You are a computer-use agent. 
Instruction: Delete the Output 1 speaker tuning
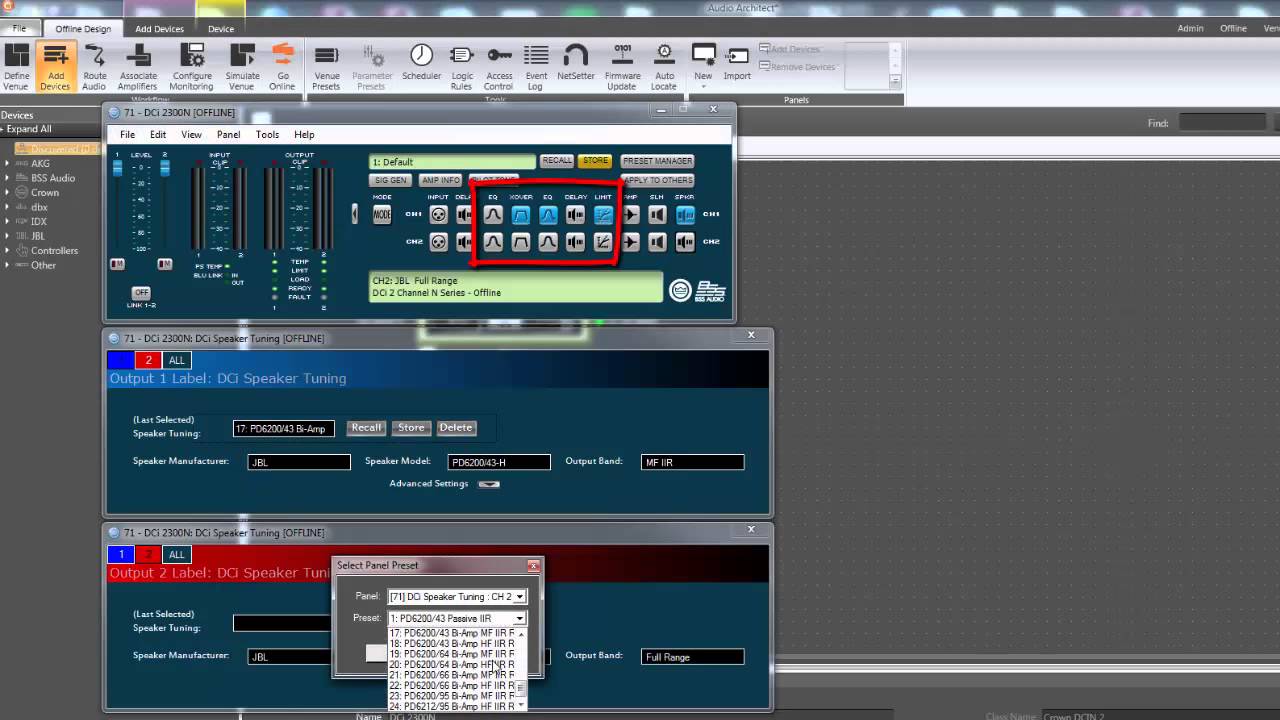tap(455, 428)
